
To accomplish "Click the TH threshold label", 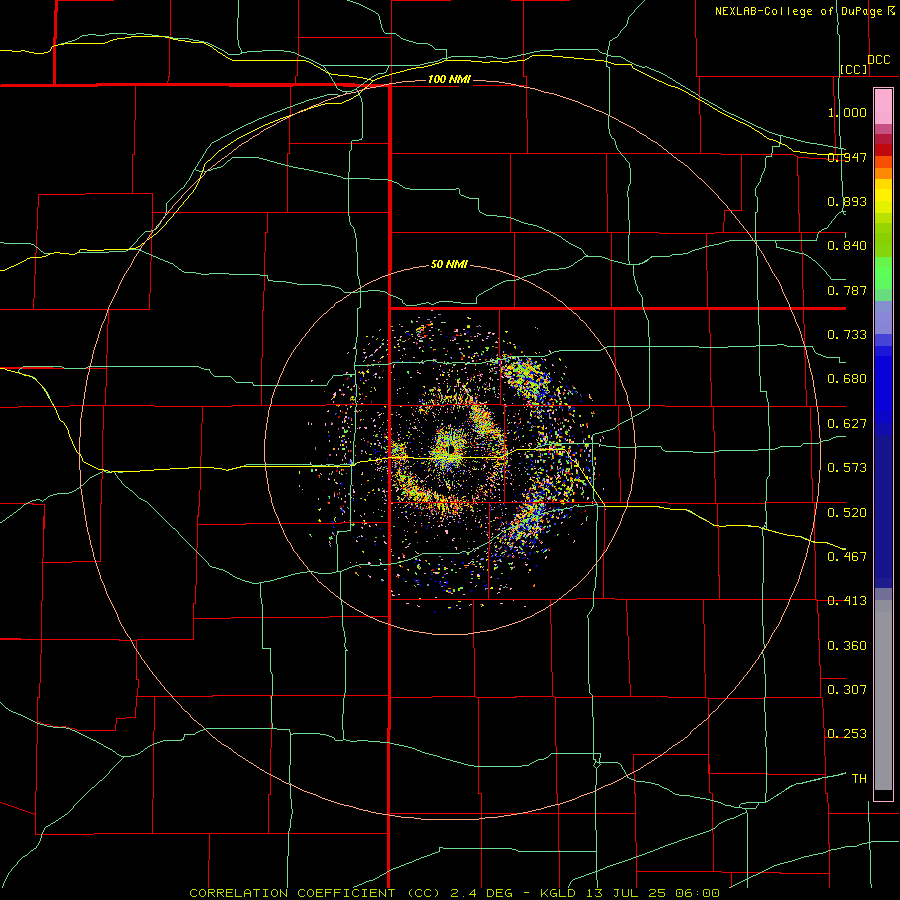I will pyautogui.click(x=859, y=779).
